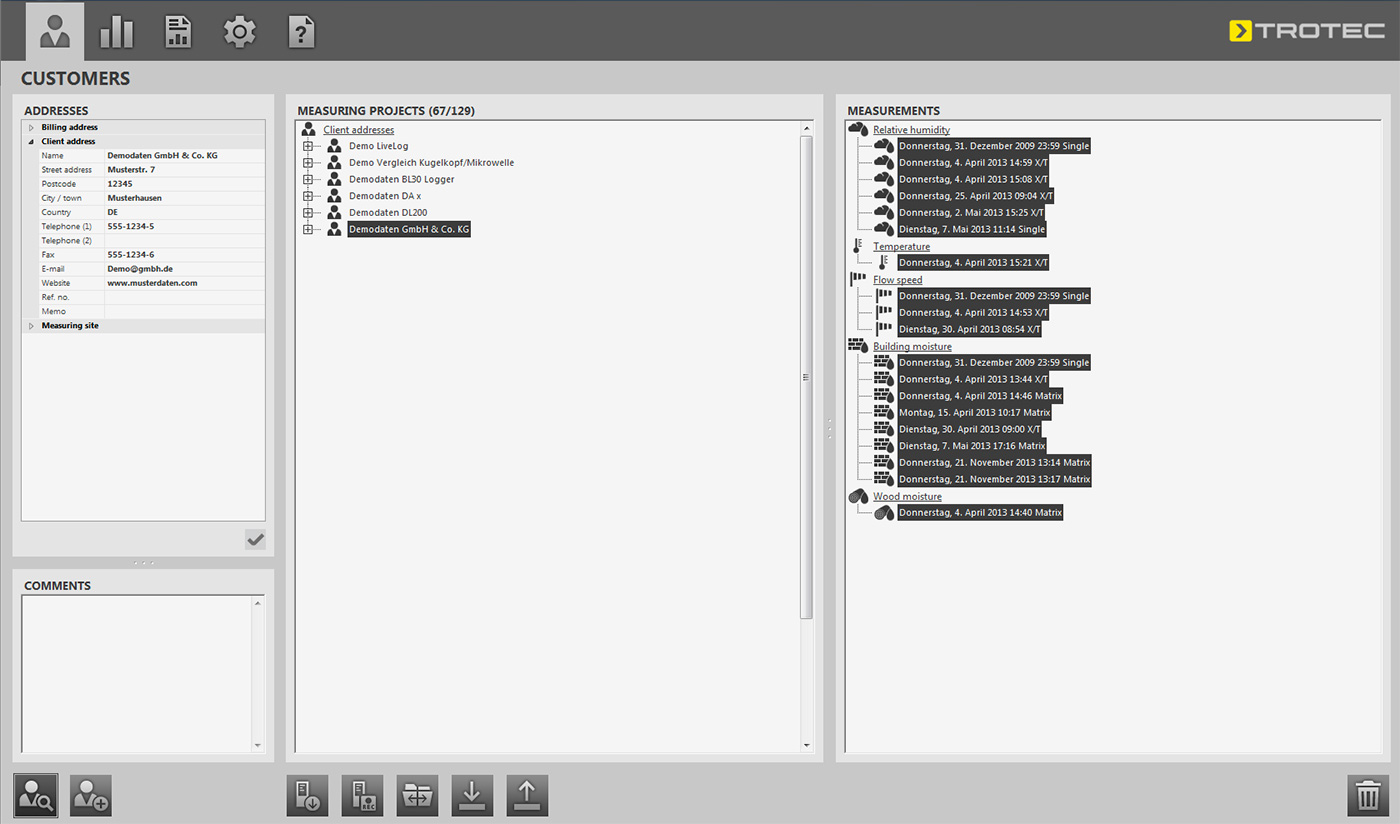
Task: Click the Relative humidity cloud icon
Action: point(858,129)
